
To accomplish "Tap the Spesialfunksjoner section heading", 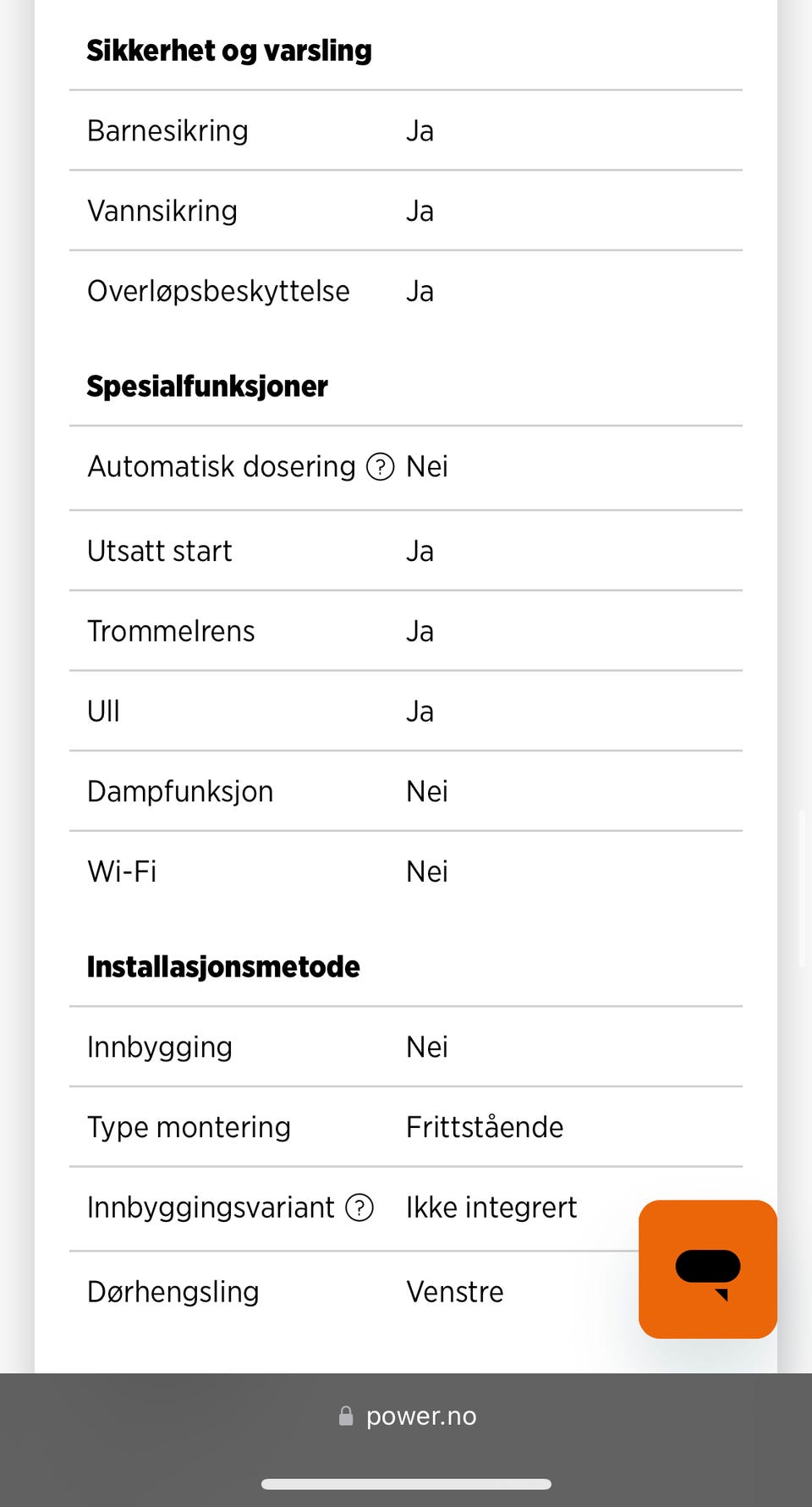I will [x=207, y=387].
